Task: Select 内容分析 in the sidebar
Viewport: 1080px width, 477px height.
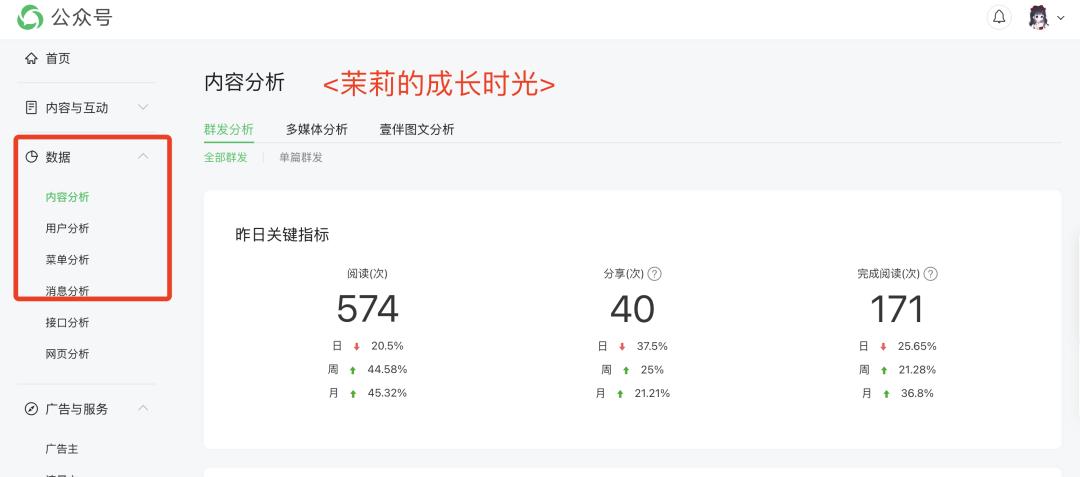Action: click(68, 197)
